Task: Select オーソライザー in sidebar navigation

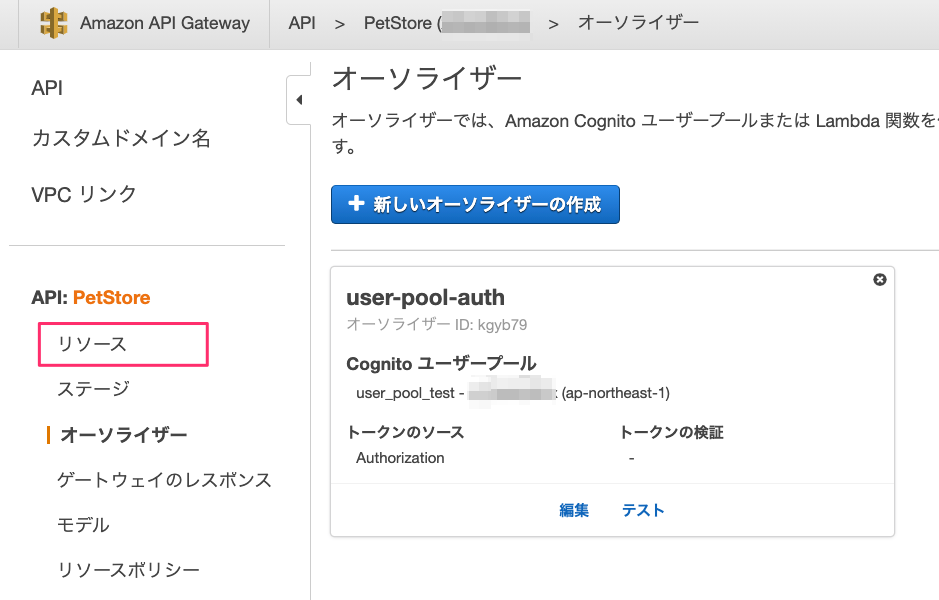Action: point(124,435)
